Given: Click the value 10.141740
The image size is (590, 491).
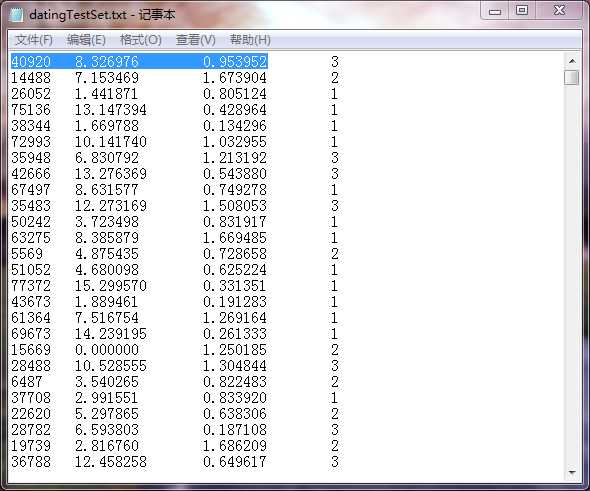Looking at the screenshot, I should pos(111,142).
